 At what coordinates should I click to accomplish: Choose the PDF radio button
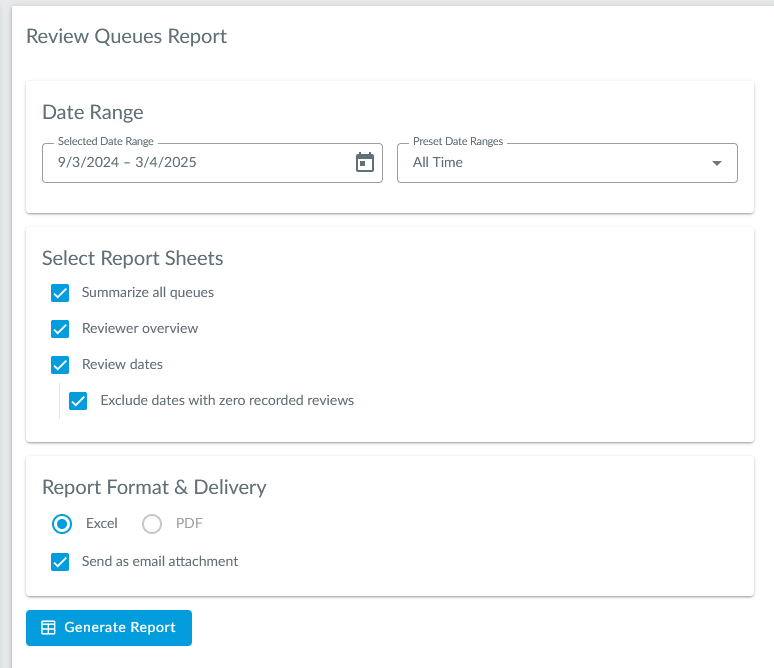(152, 523)
